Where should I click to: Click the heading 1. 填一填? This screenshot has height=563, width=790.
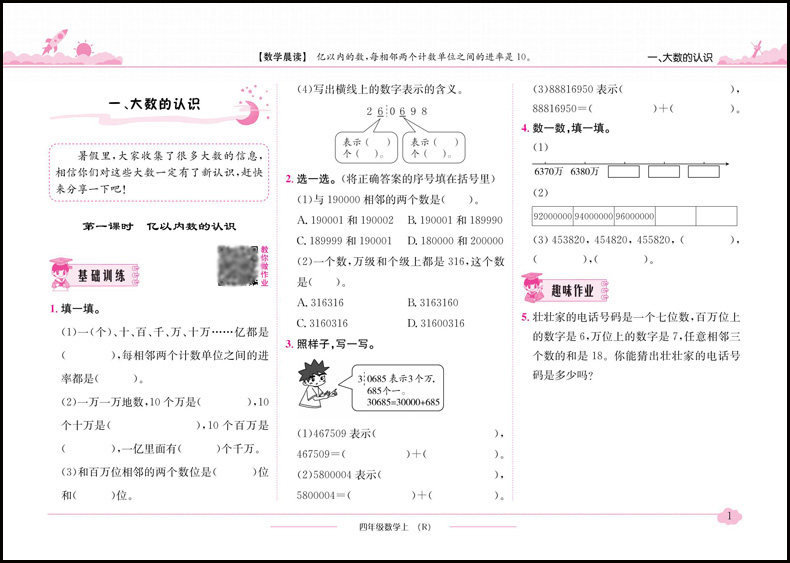(75, 309)
